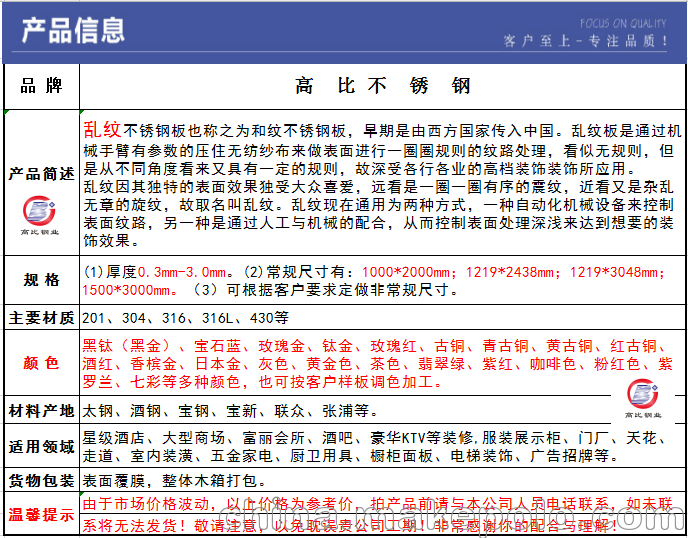The height and width of the screenshot is (538, 688).
Task: Click the red 1000*2000mm size value
Action: coord(406,273)
